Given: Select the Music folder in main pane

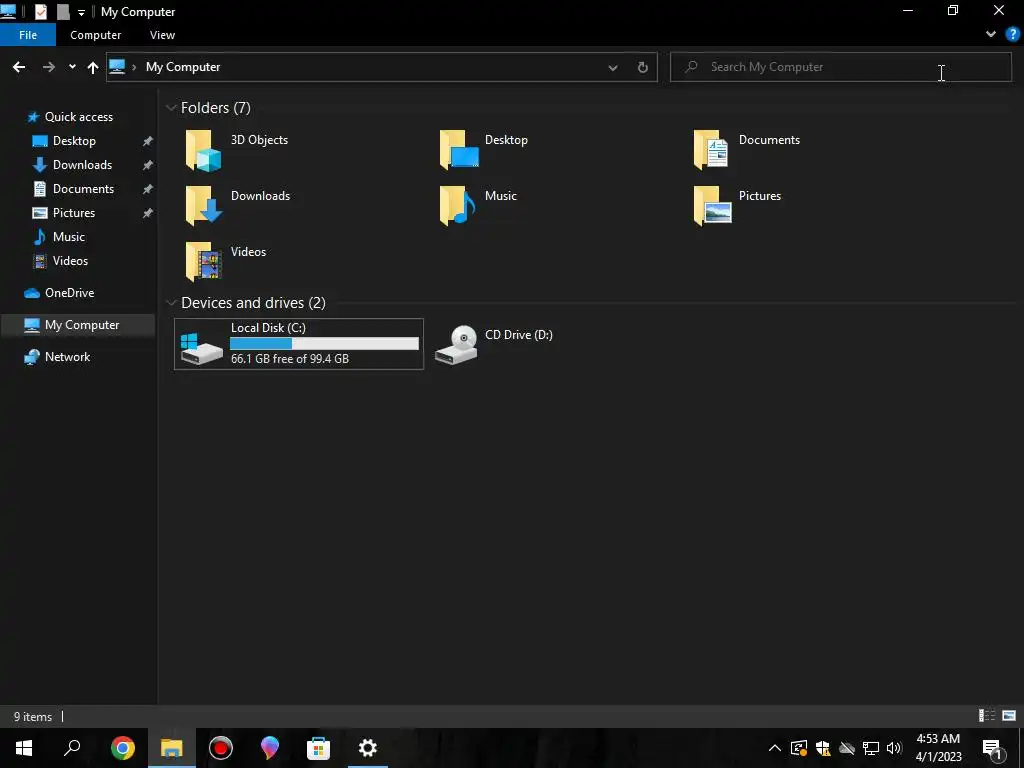Looking at the screenshot, I should coord(479,206).
